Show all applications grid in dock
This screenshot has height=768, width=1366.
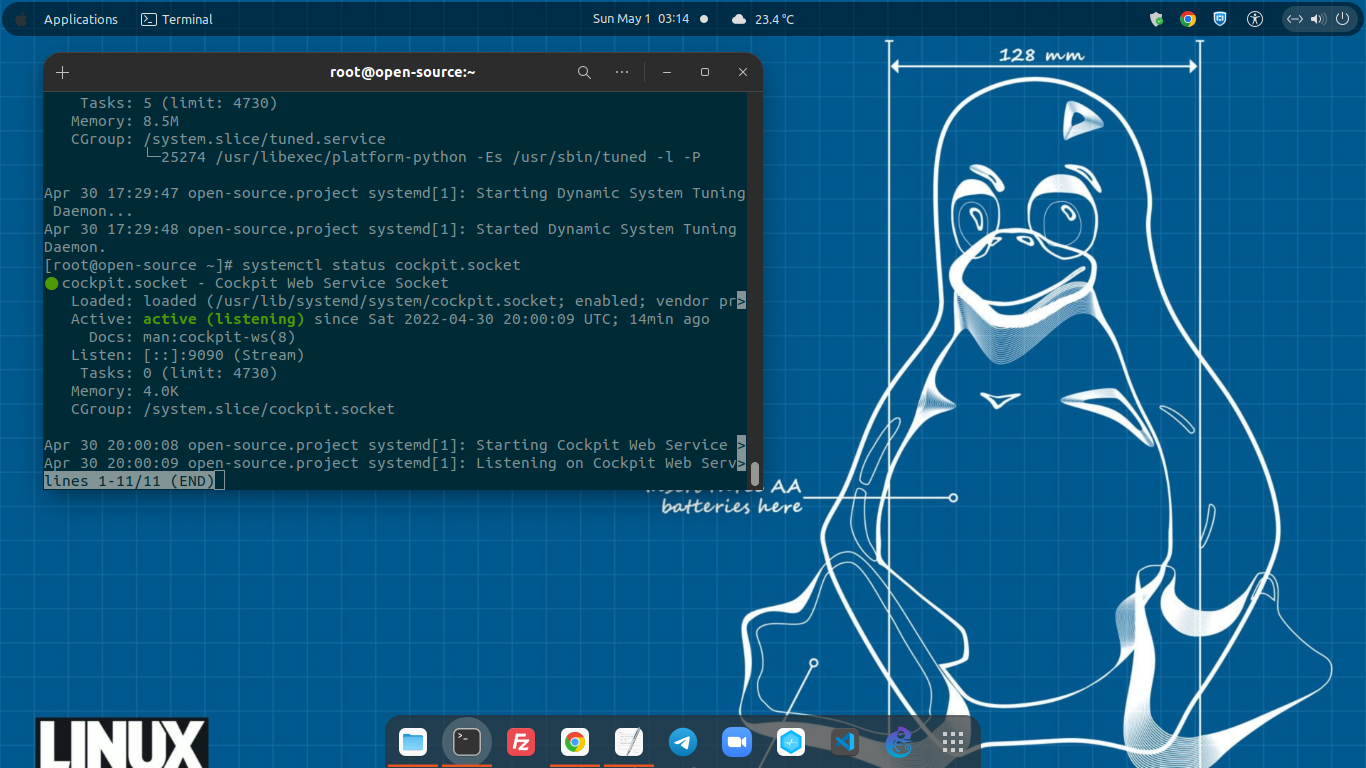953,742
